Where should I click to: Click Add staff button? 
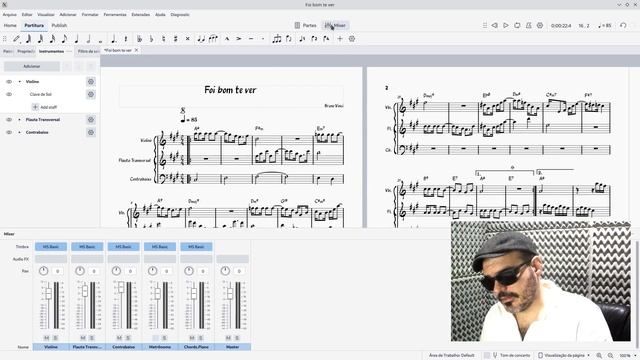tap(44, 107)
